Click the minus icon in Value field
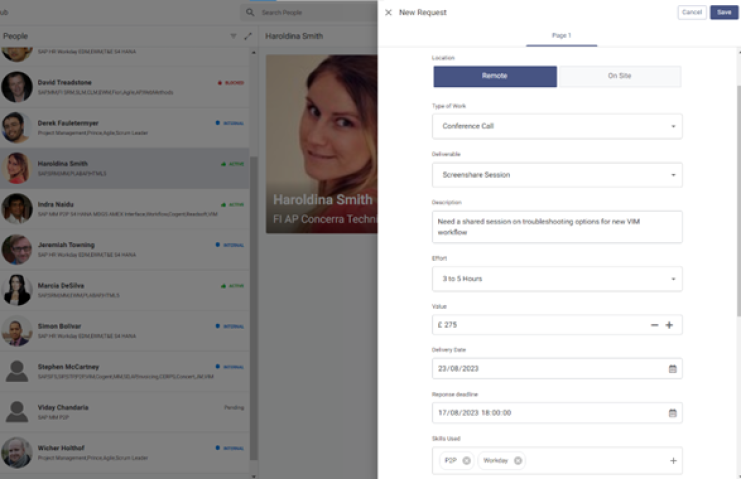This screenshot has height=479, width=741. pyautogui.click(x=654, y=325)
